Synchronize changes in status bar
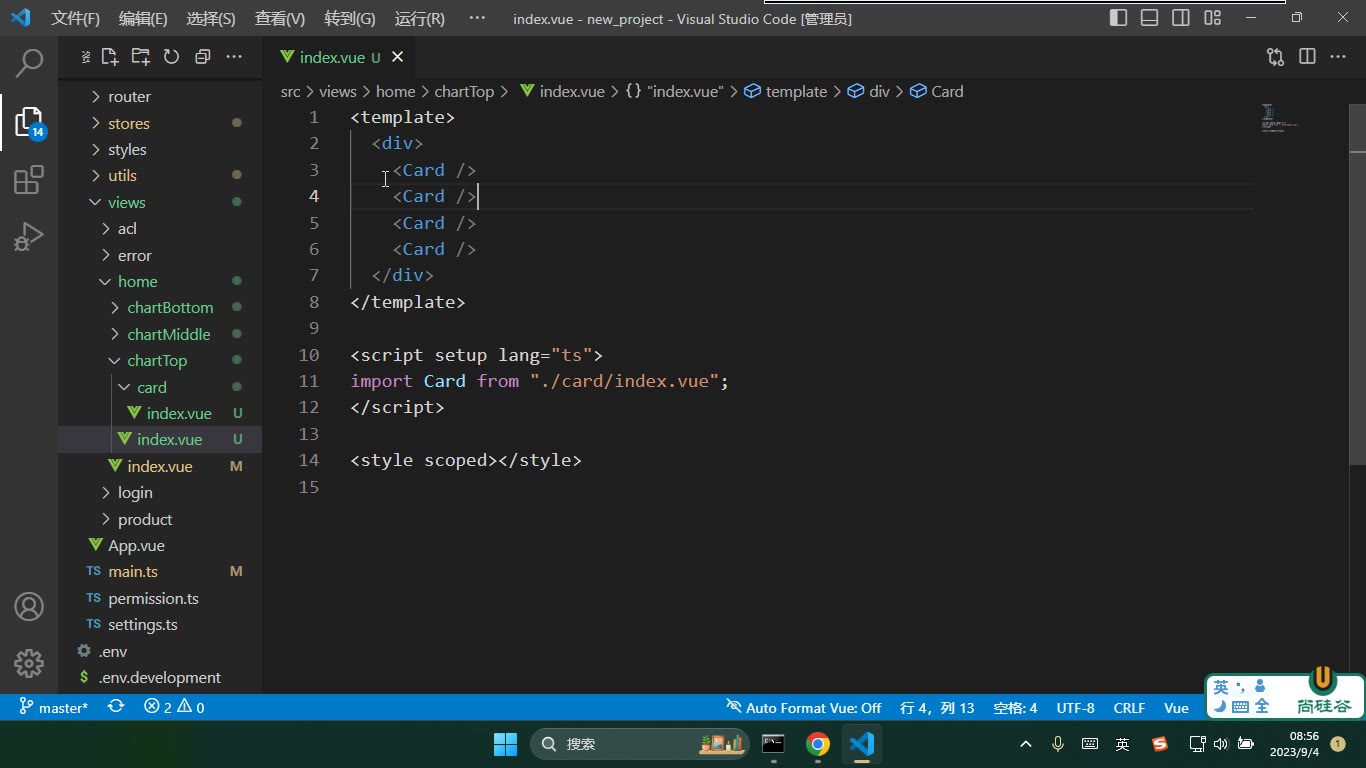 (116, 707)
